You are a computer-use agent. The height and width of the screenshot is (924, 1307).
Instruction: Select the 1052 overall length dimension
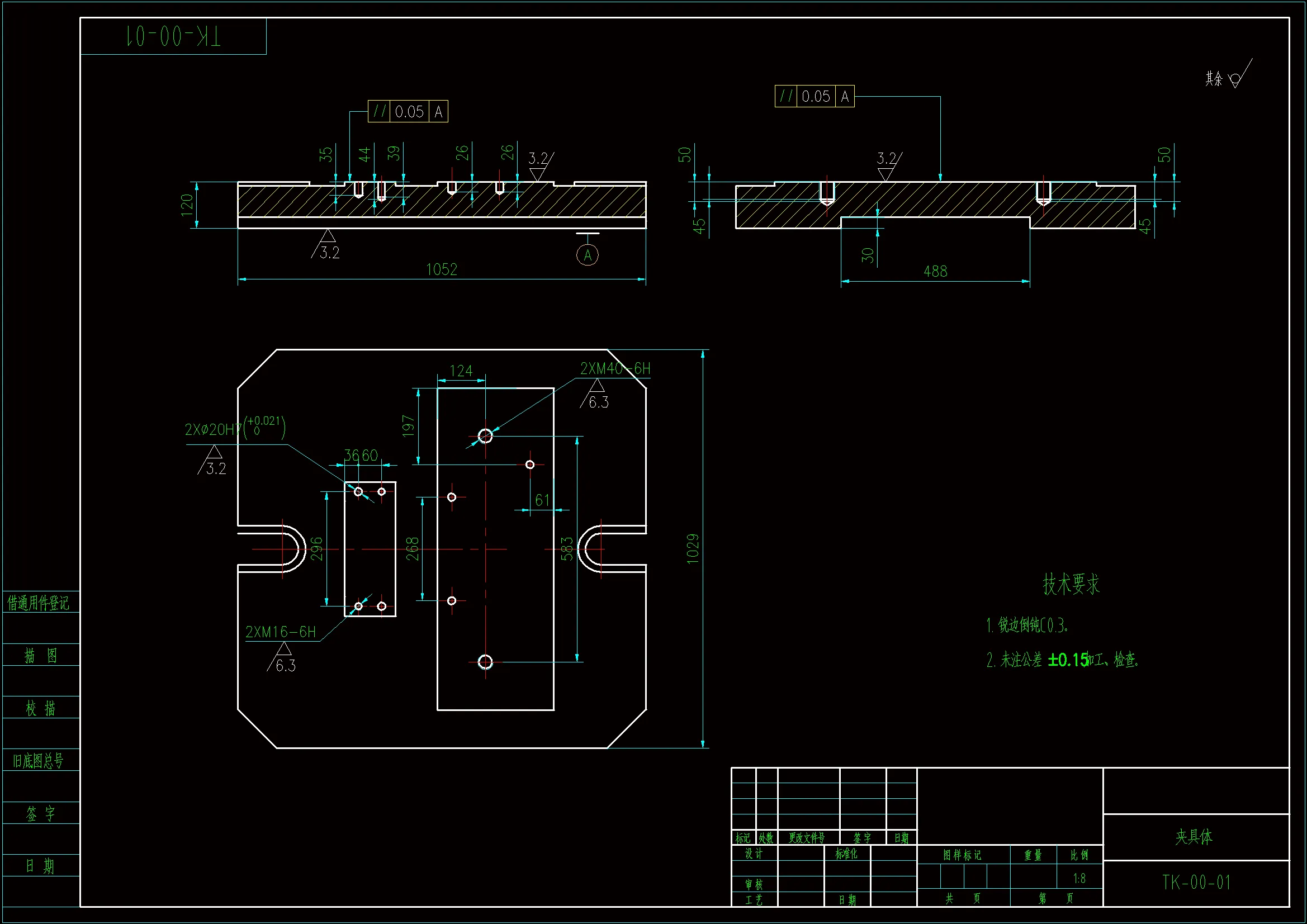pyautogui.click(x=441, y=270)
